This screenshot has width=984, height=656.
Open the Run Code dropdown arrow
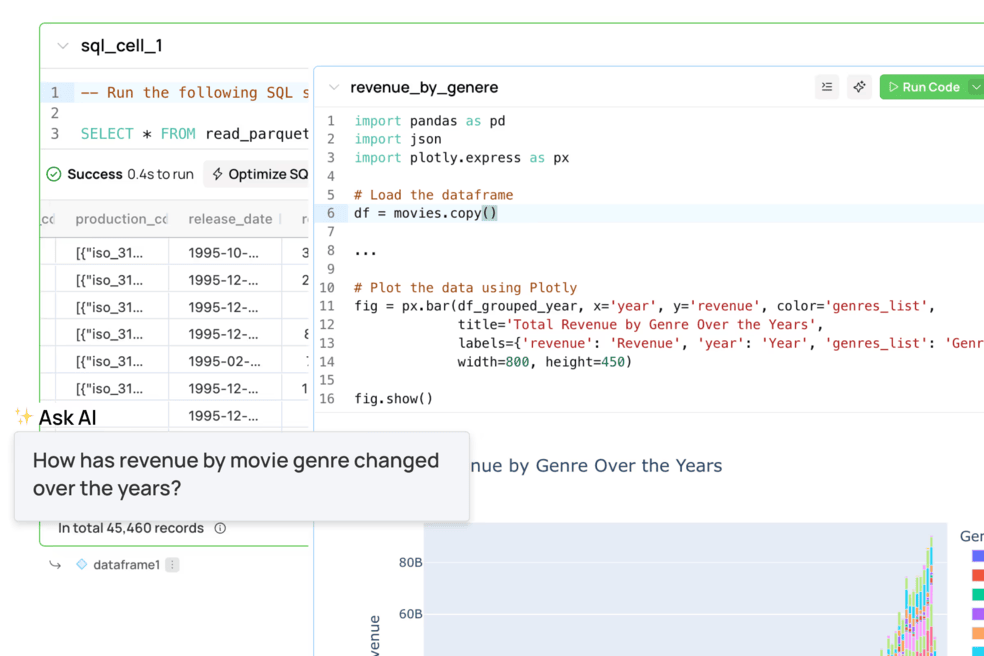tap(976, 87)
